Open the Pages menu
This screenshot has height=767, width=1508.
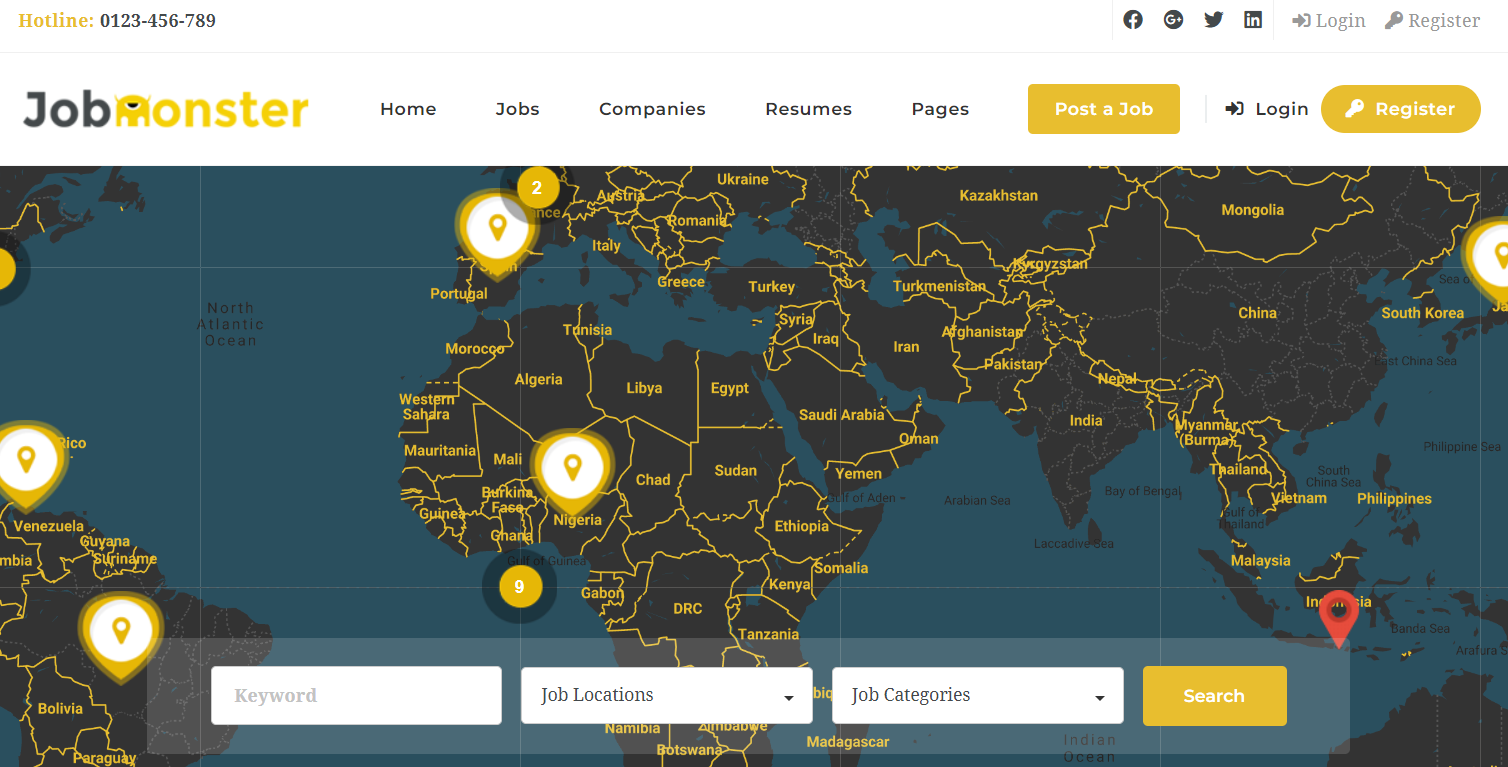click(x=940, y=109)
